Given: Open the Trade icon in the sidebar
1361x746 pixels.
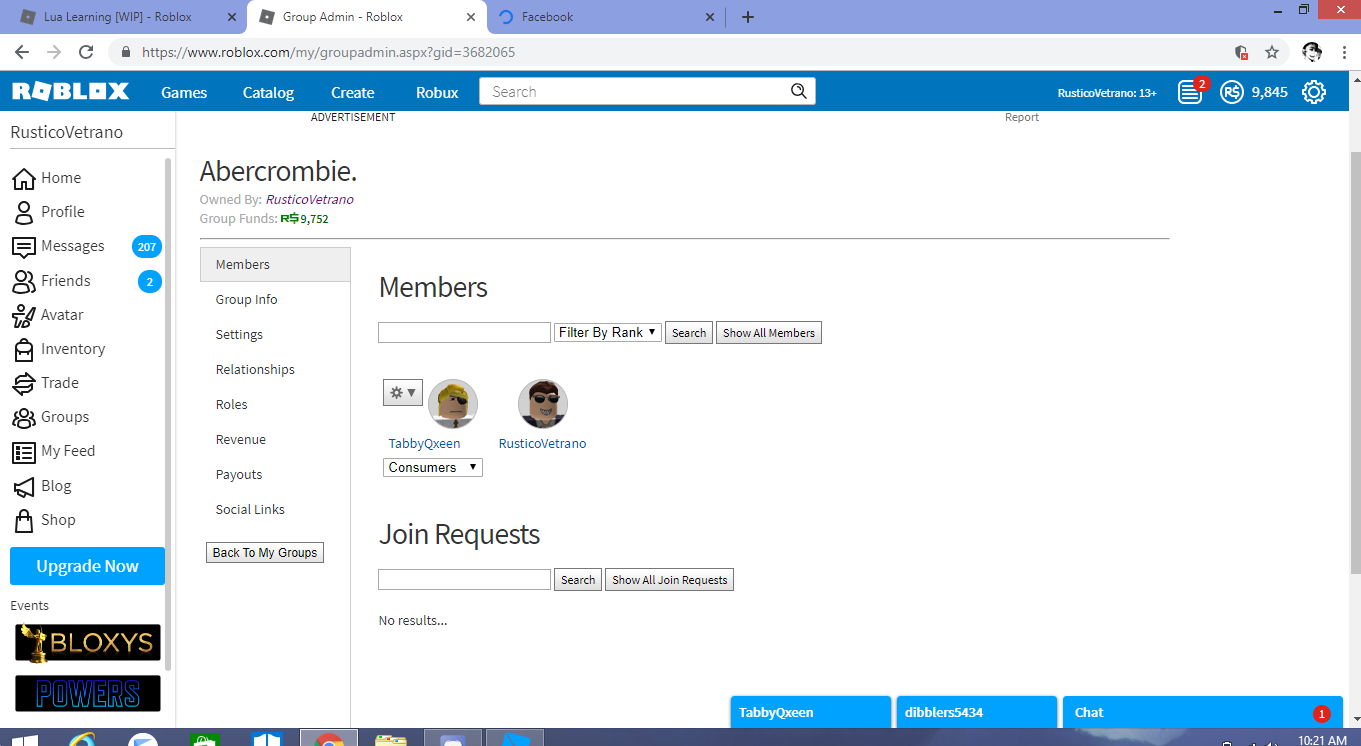Looking at the screenshot, I should coord(23,383).
